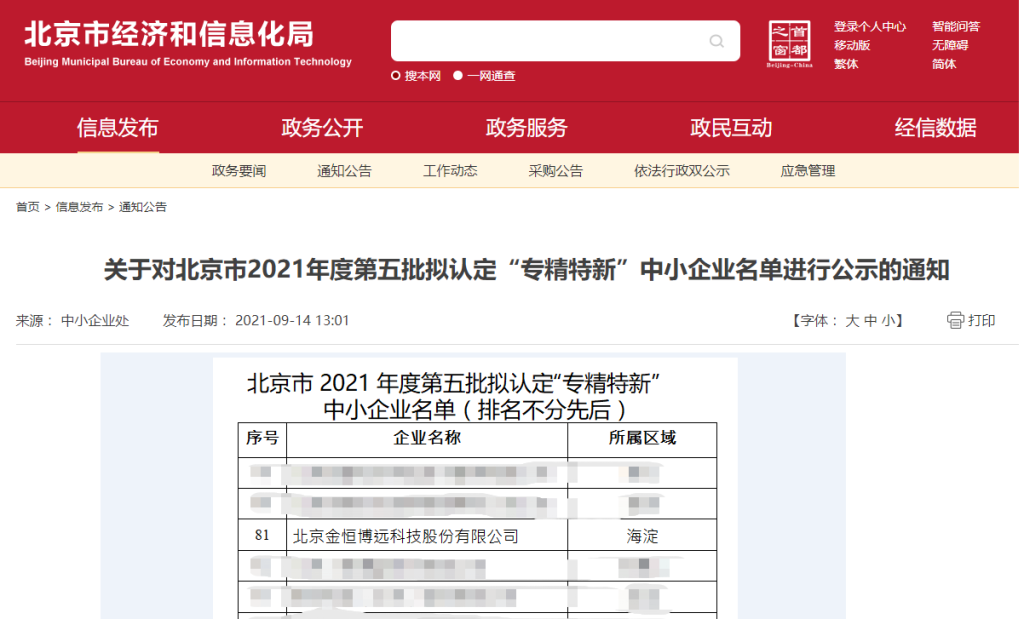Viewport: 1024px width, 619px height.
Task: Open the 采购公告 submenu item
Action: [555, 171]
